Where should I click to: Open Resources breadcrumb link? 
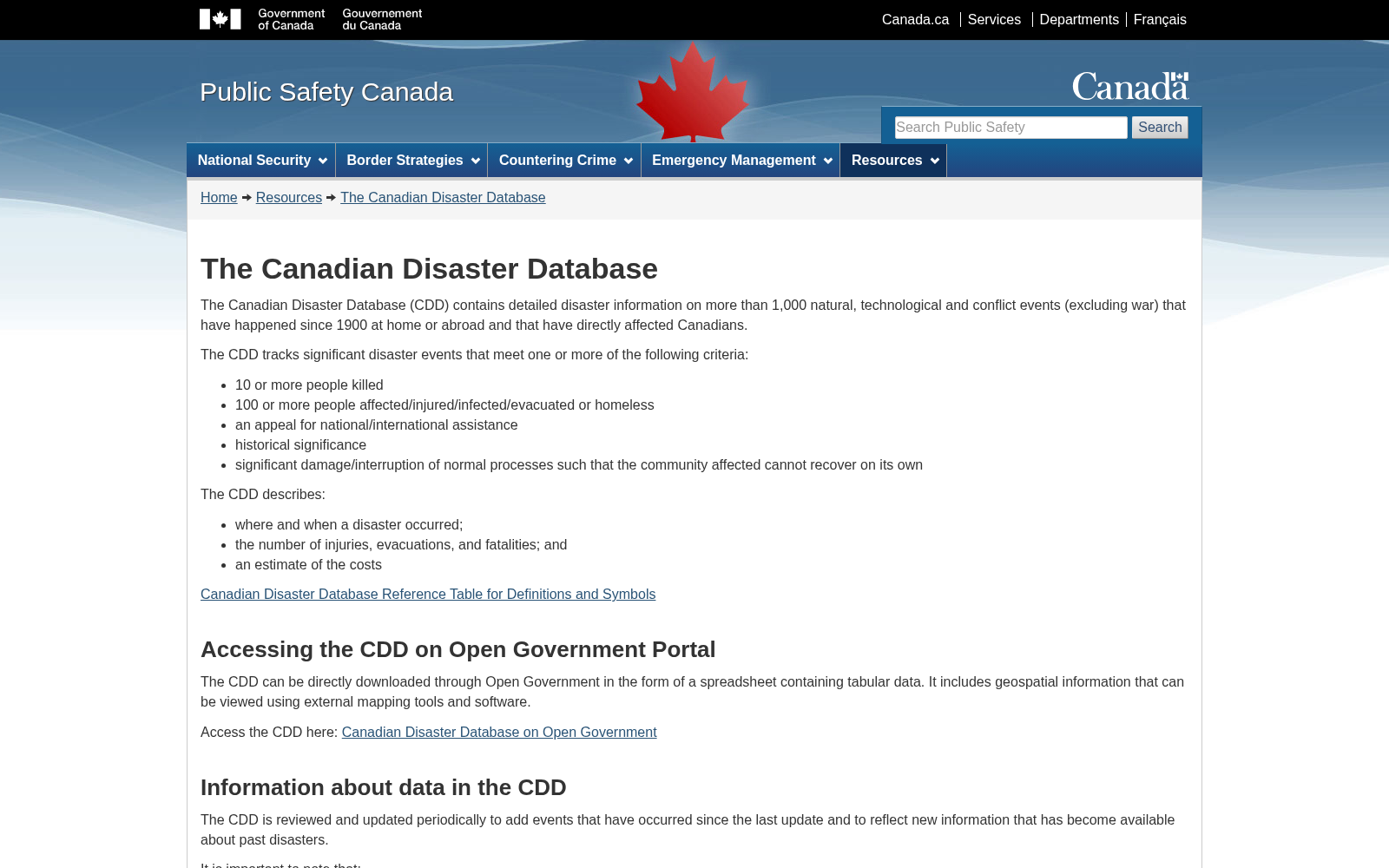click(289, 198)
